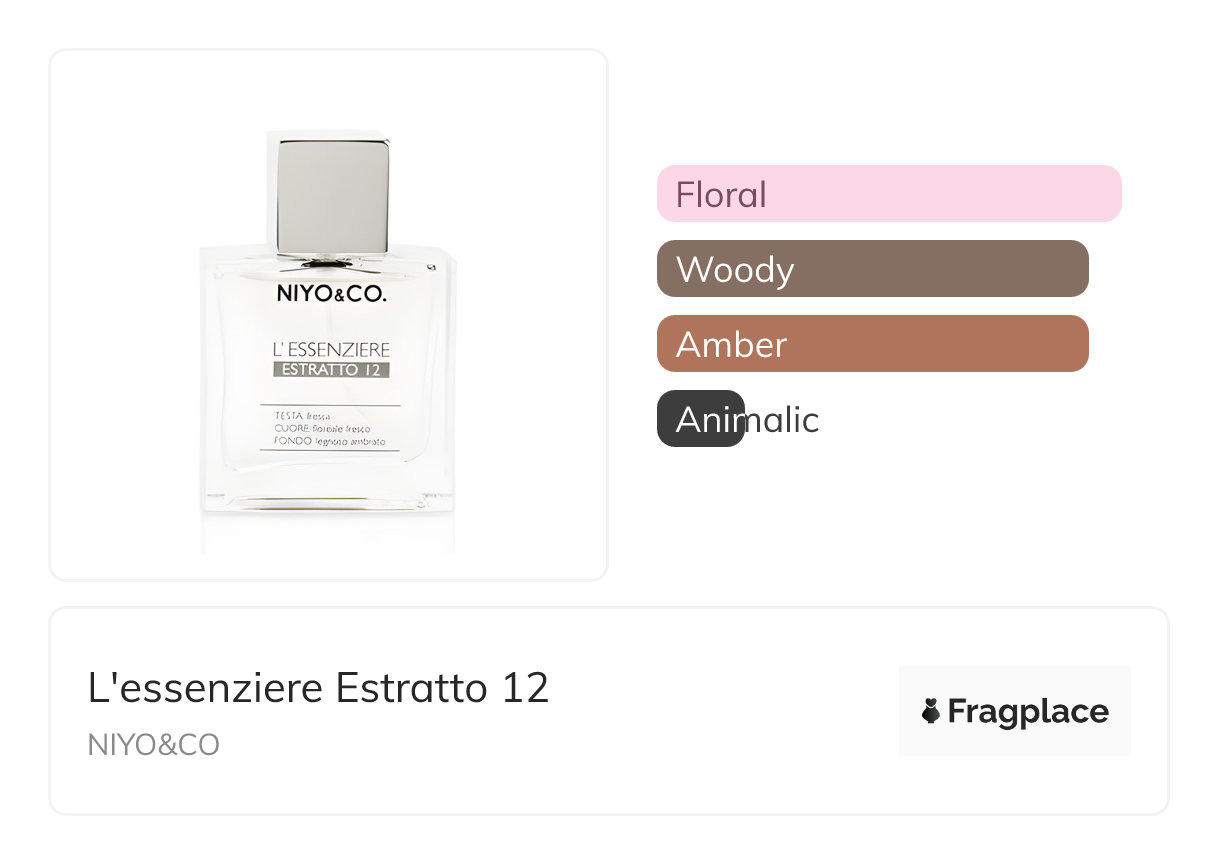Click the Fragplace bottle logo icon
Viewport: 1218px width, 864px height.
coord(931,712)
